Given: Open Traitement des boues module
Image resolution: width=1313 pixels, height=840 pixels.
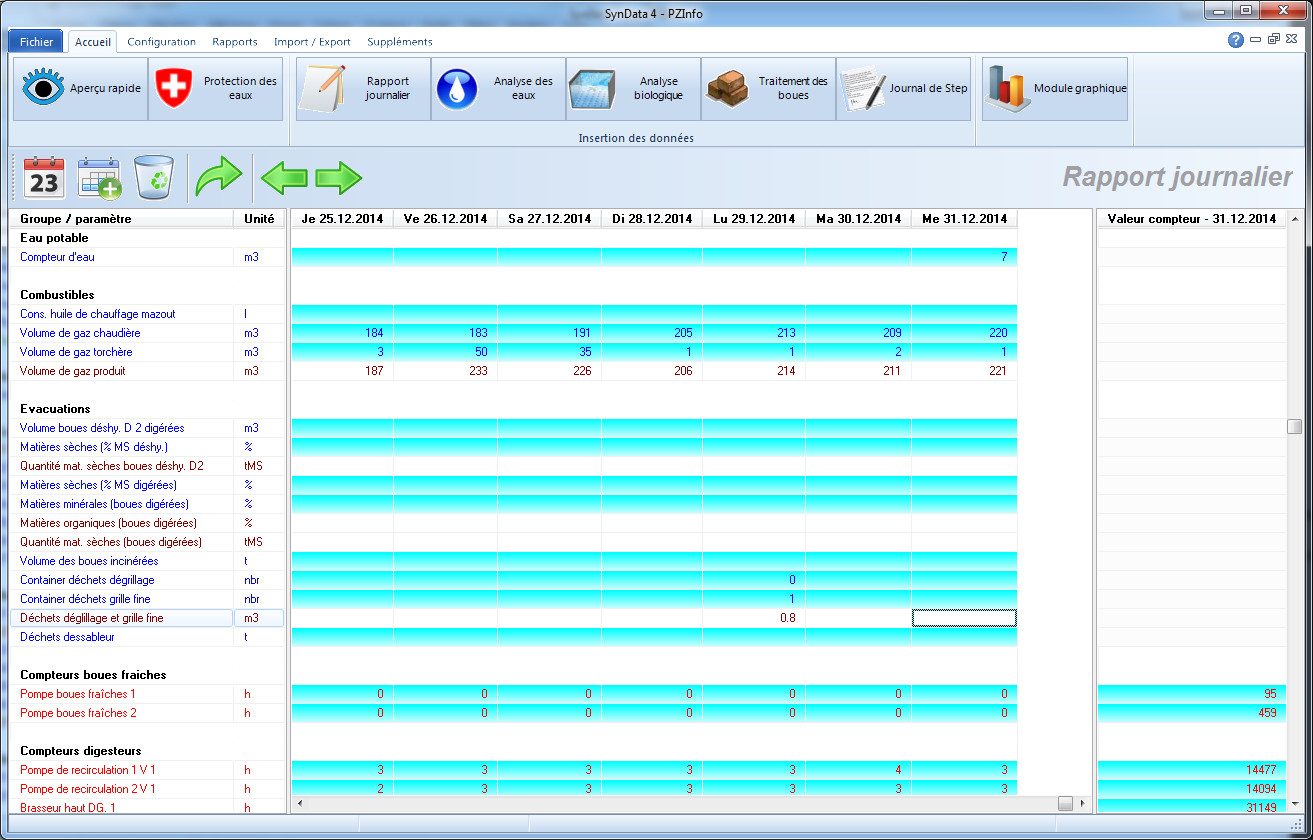Looking at the screenshot, I should click(x=768, y=89).
